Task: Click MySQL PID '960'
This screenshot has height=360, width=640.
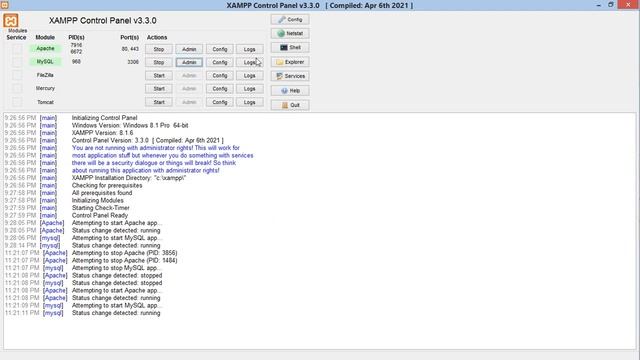Action: (76, 62)
